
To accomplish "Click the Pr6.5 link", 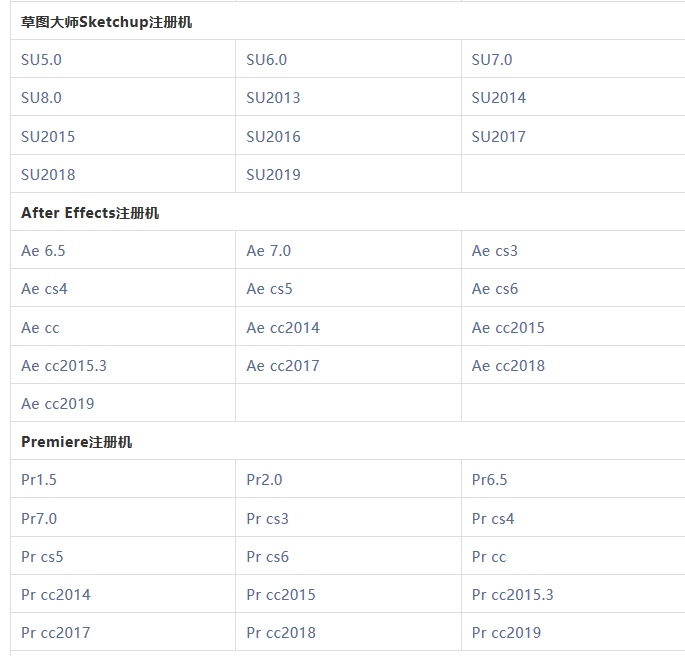I will pos(489,480).
